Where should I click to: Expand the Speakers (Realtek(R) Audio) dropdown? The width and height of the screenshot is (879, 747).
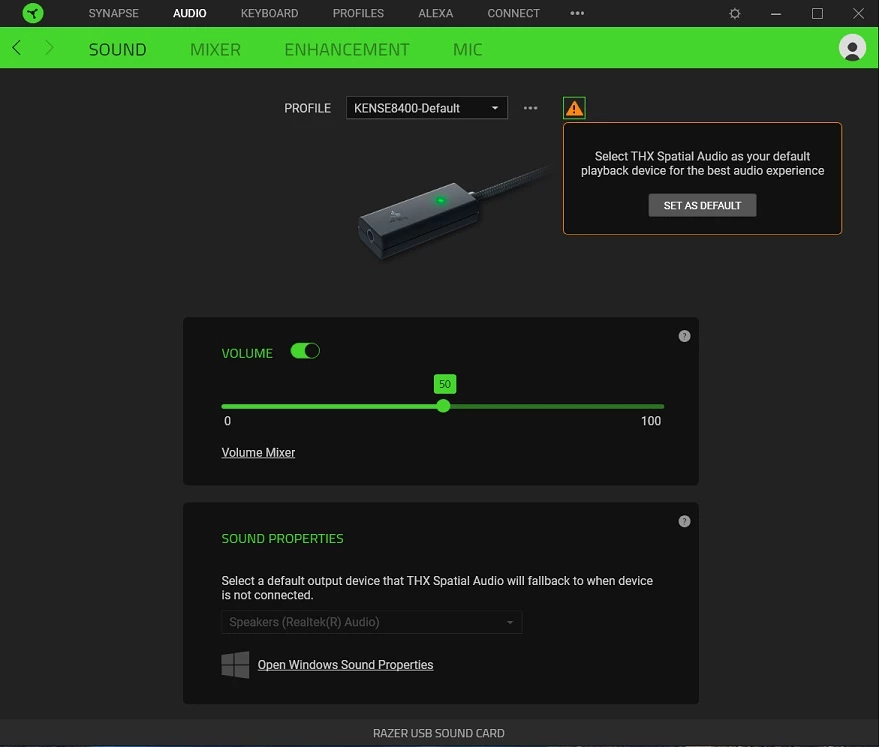click(372, 622)
